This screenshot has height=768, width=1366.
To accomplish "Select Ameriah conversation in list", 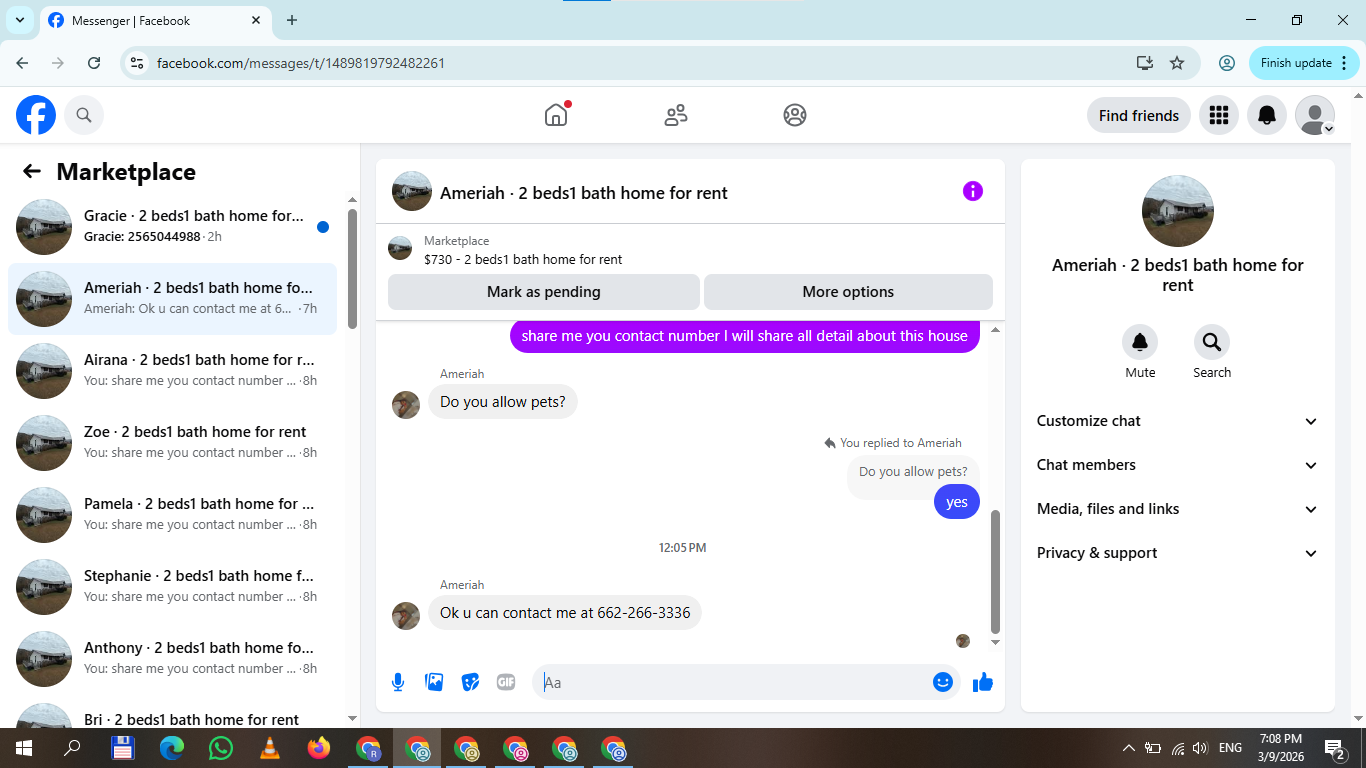I will pos(172,299).
